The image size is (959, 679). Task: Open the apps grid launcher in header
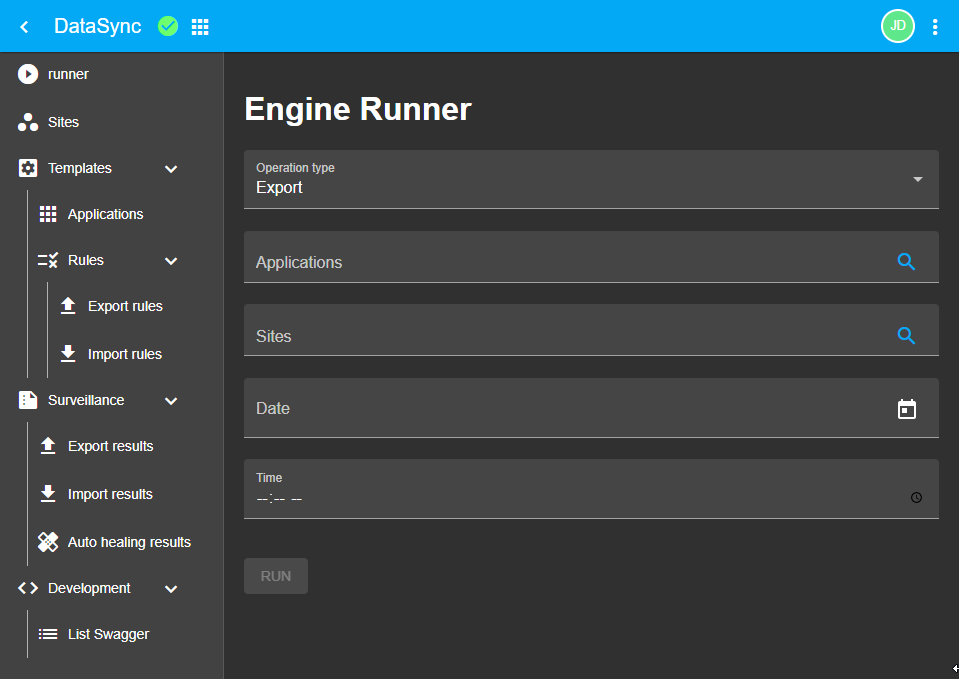pyautogui.click(x=200, y=27)
